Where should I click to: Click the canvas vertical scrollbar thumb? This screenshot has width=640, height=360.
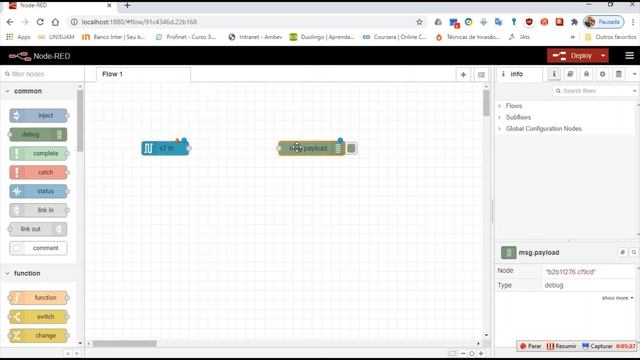tap(486, 103)
